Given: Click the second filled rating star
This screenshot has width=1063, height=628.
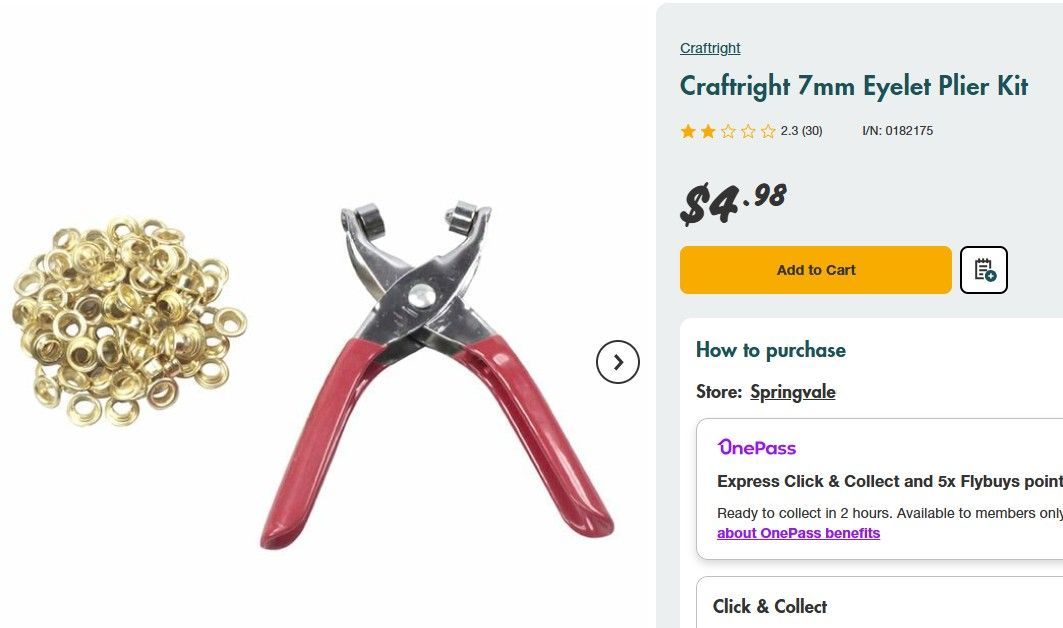Looking at the screenshot, I should tap(708, 131).
